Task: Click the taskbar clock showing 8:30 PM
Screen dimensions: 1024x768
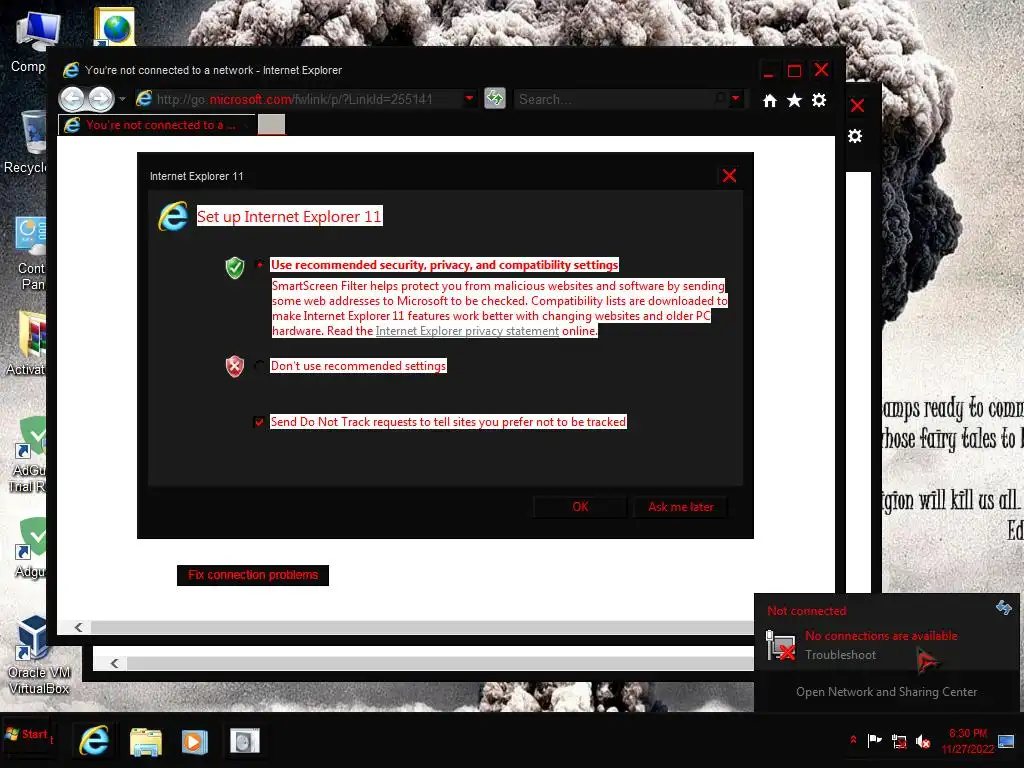Action: pyautogui.click(x=968, y=741)
